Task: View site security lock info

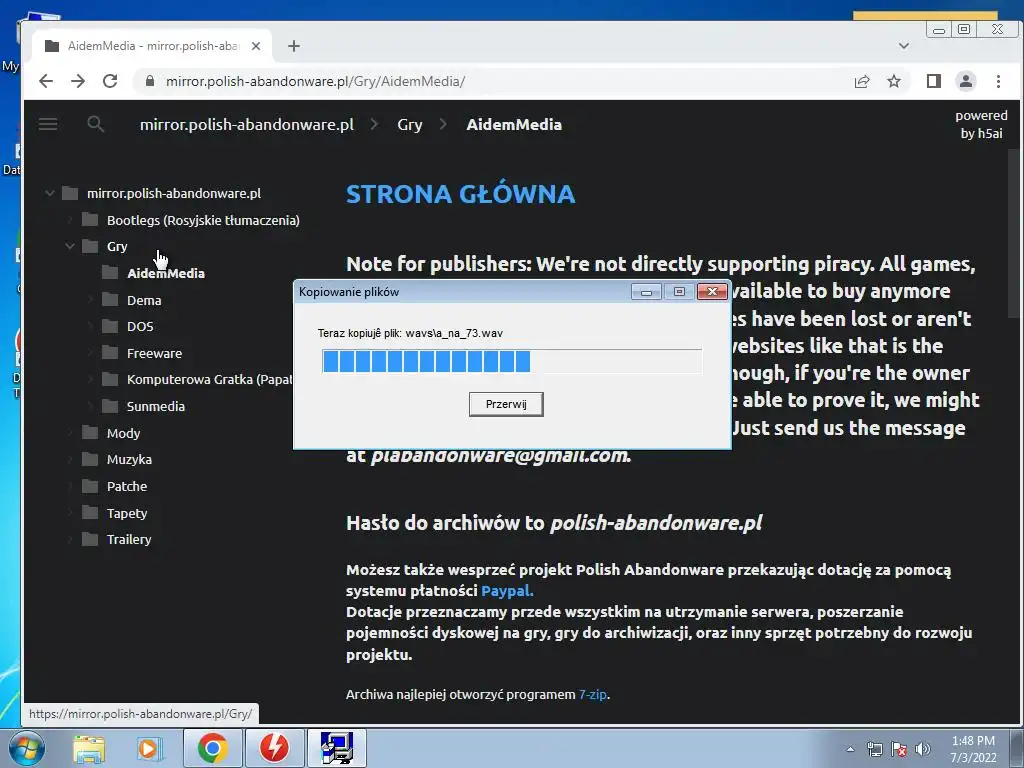Action: pyautogui.click(x=150, y=81)
